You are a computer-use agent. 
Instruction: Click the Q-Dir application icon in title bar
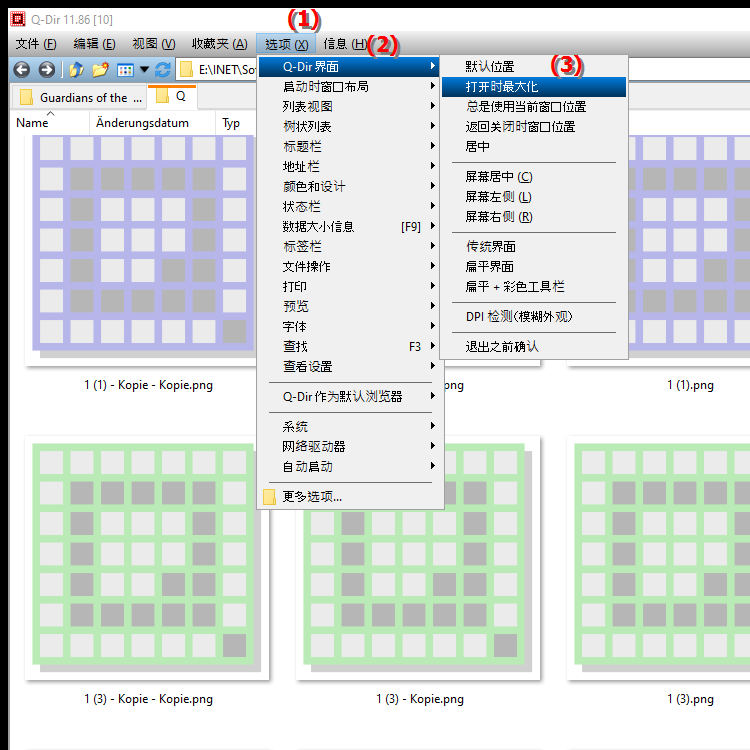click(18, 19)
